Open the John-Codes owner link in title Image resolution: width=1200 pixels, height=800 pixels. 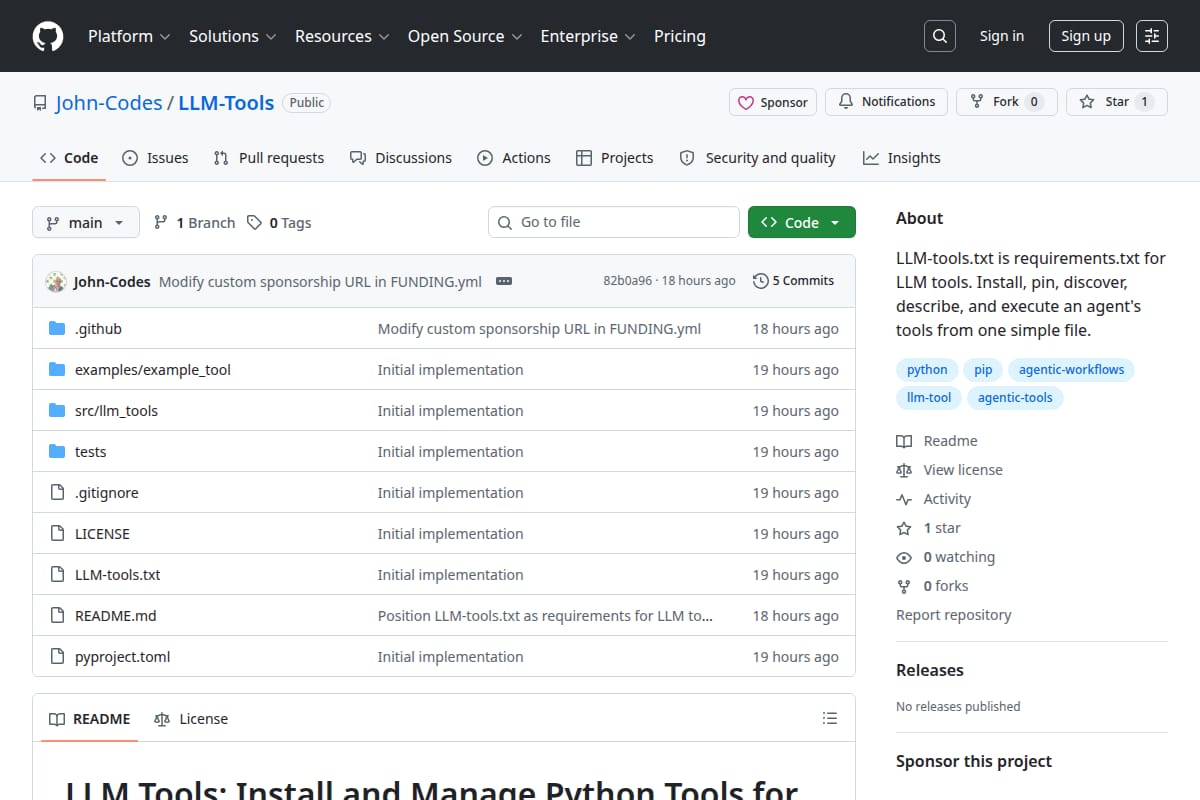point(109,102)
